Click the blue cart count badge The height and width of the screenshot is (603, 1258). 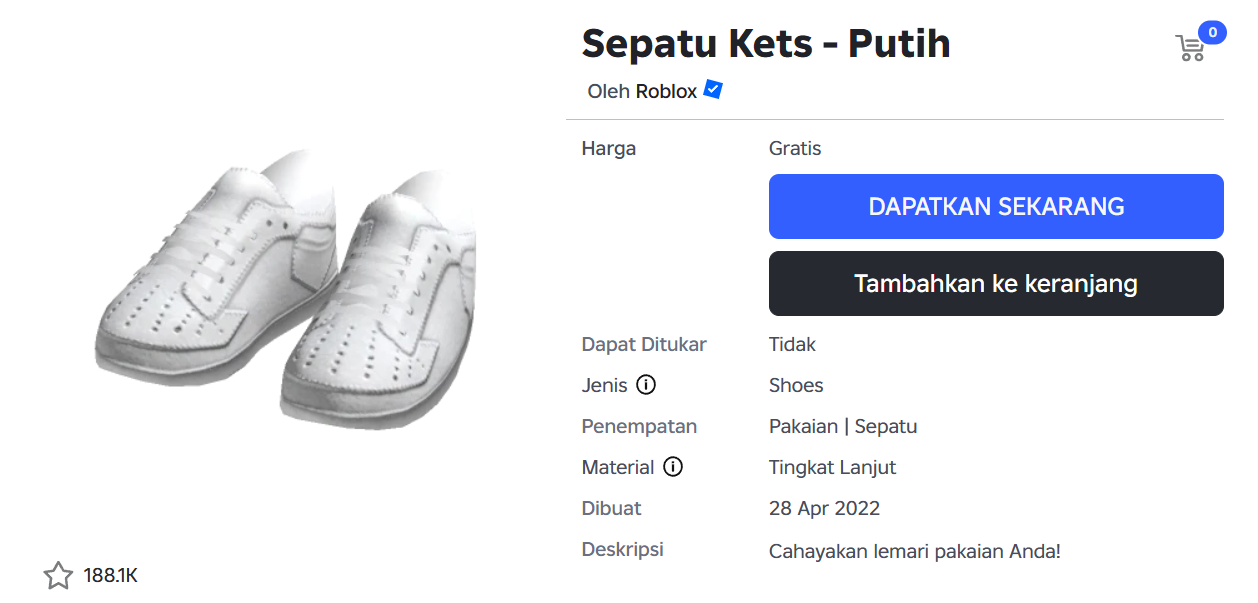(1212, 32)
